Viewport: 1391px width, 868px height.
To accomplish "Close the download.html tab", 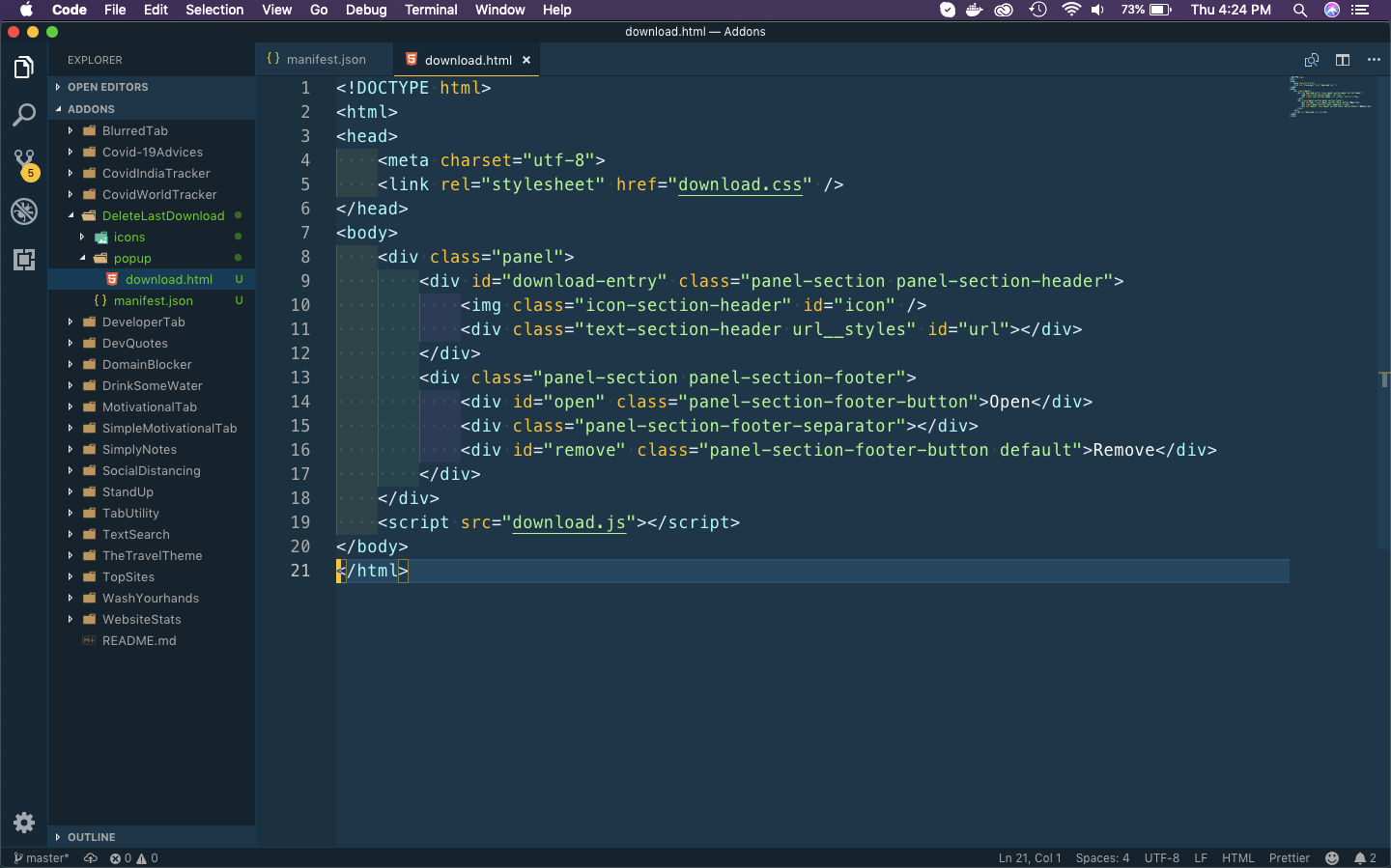I will click(526, 60).
